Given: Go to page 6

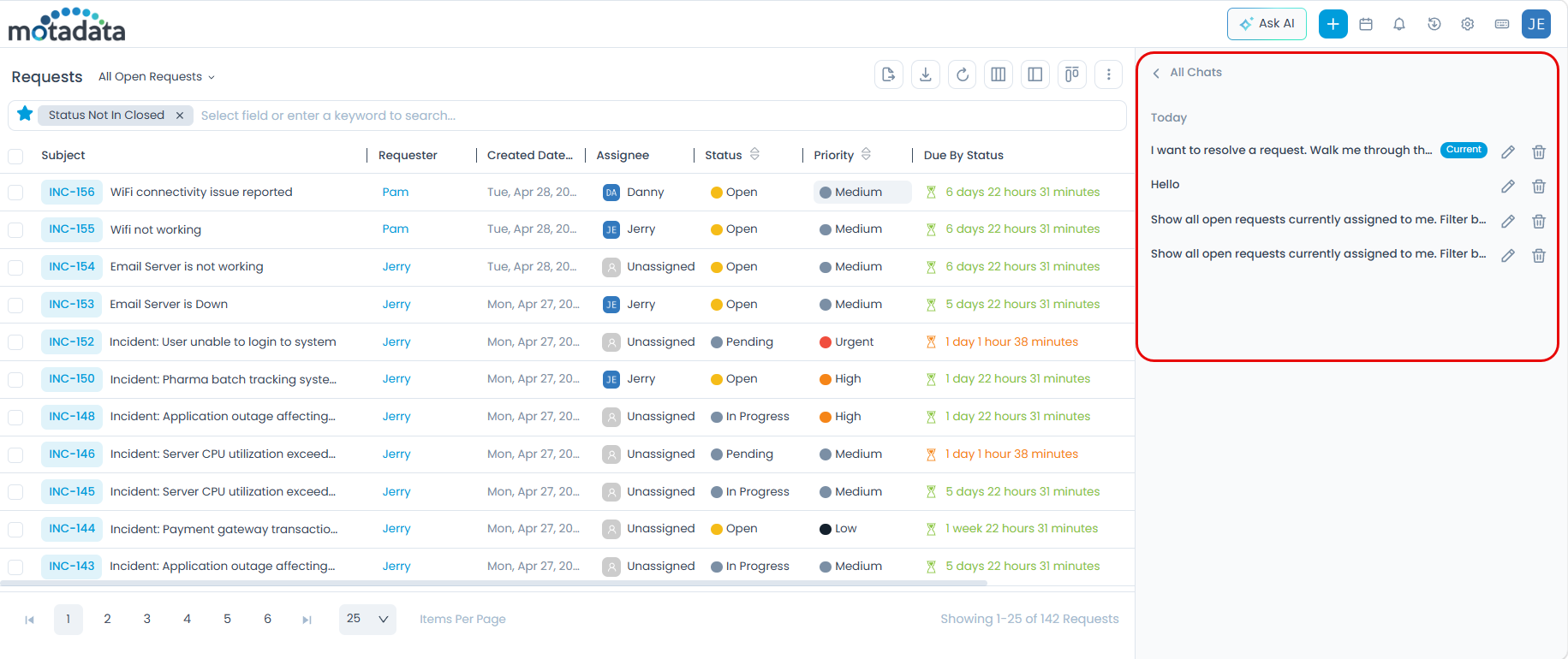Looking at the screenshot, I should pyautogui.click(x=267, y=619).
